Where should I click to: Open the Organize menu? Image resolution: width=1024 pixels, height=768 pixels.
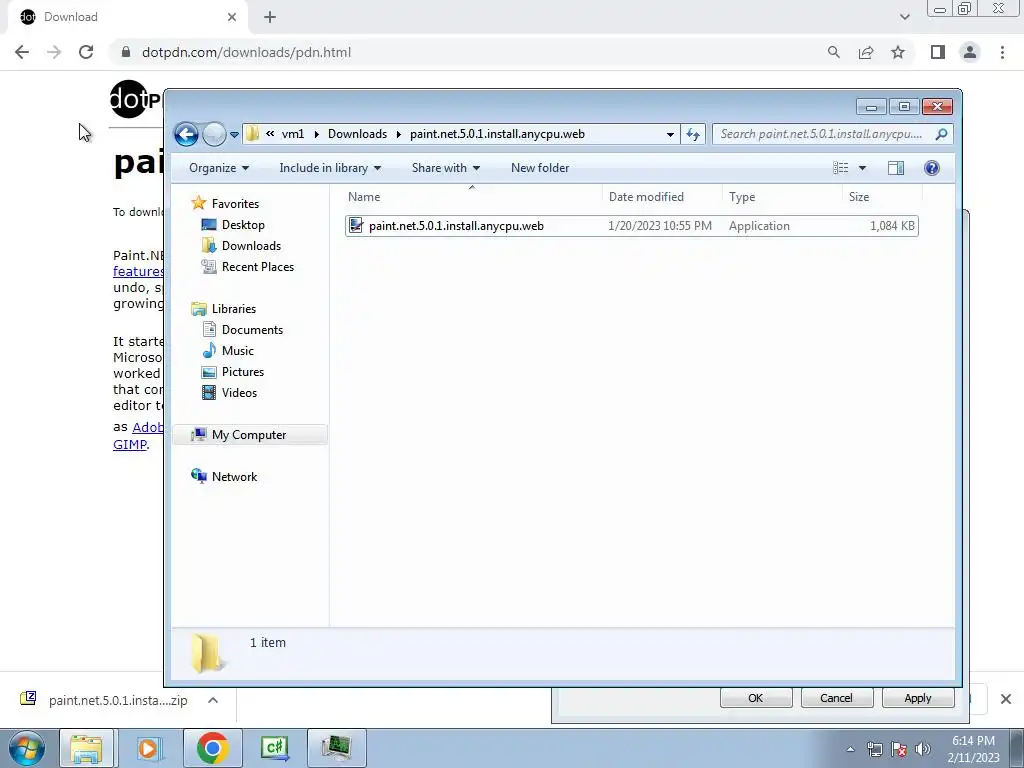tap(219, 168)
